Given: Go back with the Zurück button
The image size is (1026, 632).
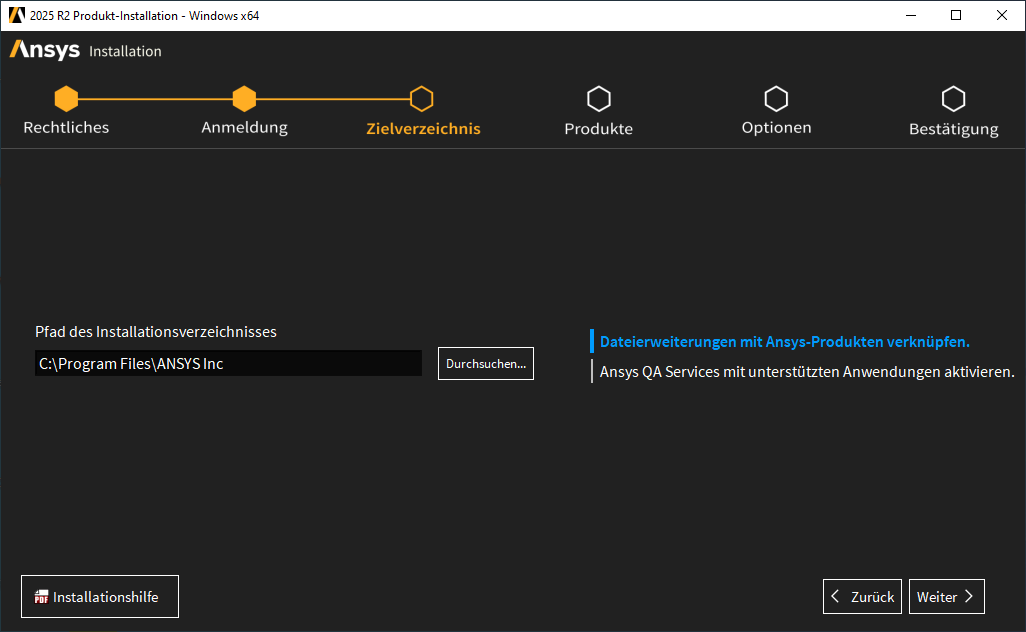Looking at the screenshot, I should click(x=862, y=597).
